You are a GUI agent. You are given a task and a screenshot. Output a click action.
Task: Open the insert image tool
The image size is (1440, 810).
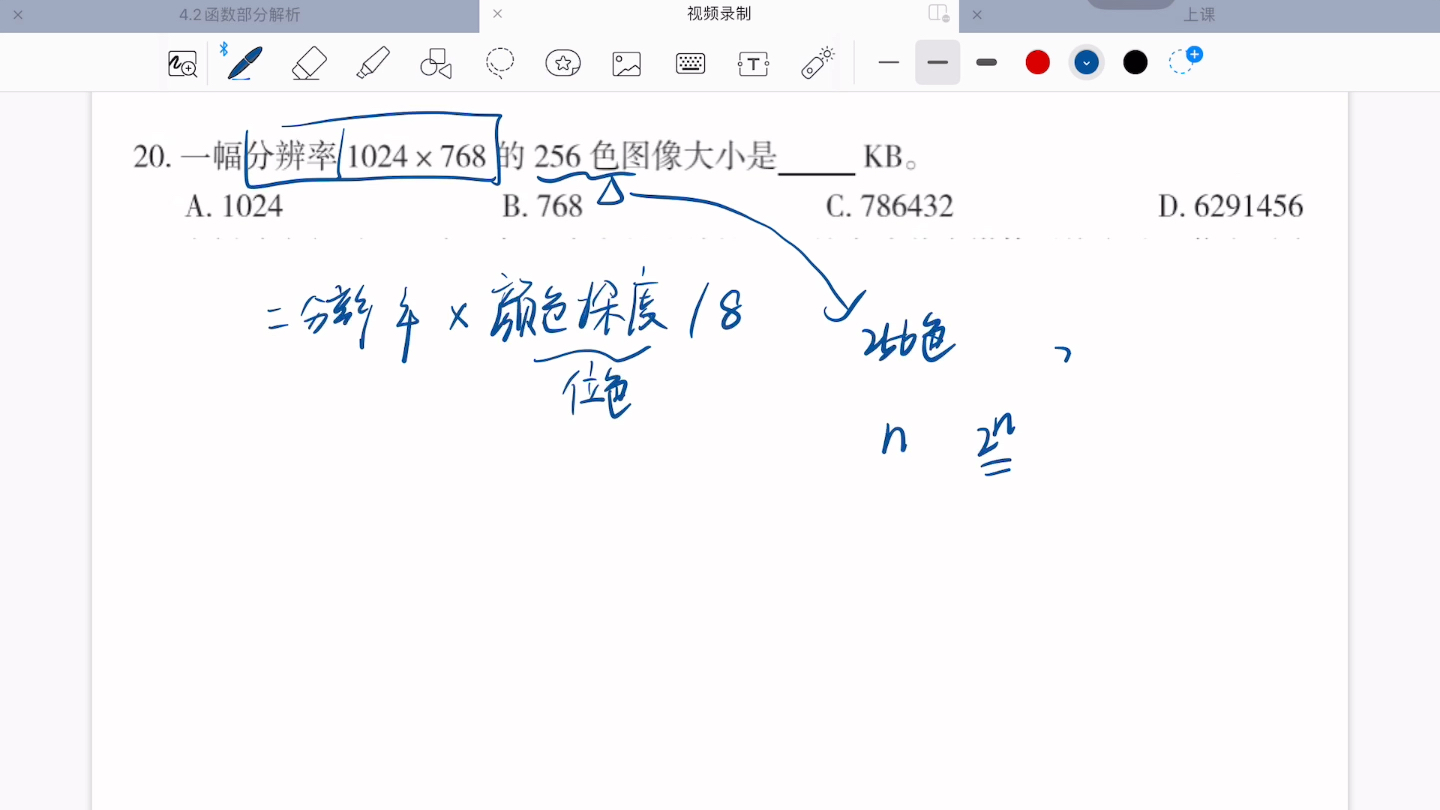click(627, 64)
